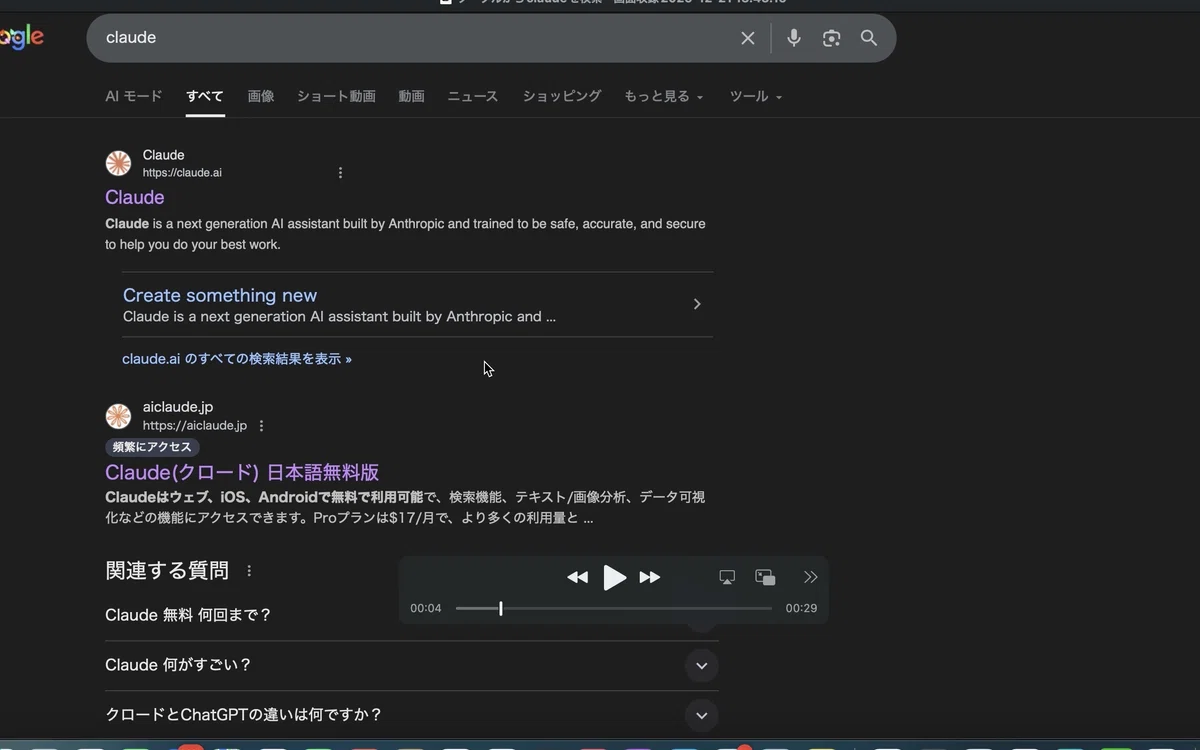This screenshot has width=1200, height=750.
Task: Switch to ニュース tab
Action: pos(473,97)
